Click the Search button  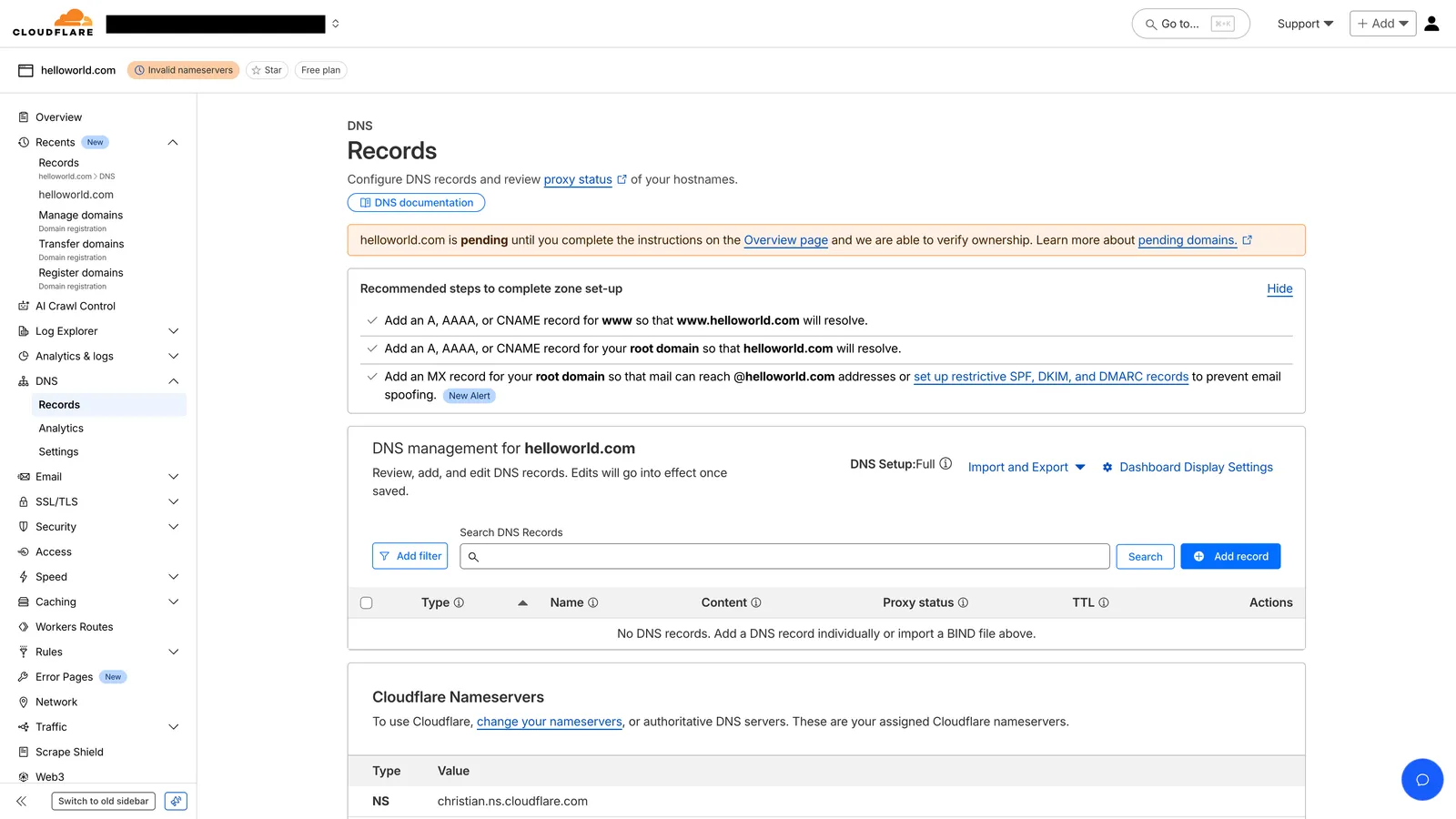pyautogui.click(x=1145, y=557)
